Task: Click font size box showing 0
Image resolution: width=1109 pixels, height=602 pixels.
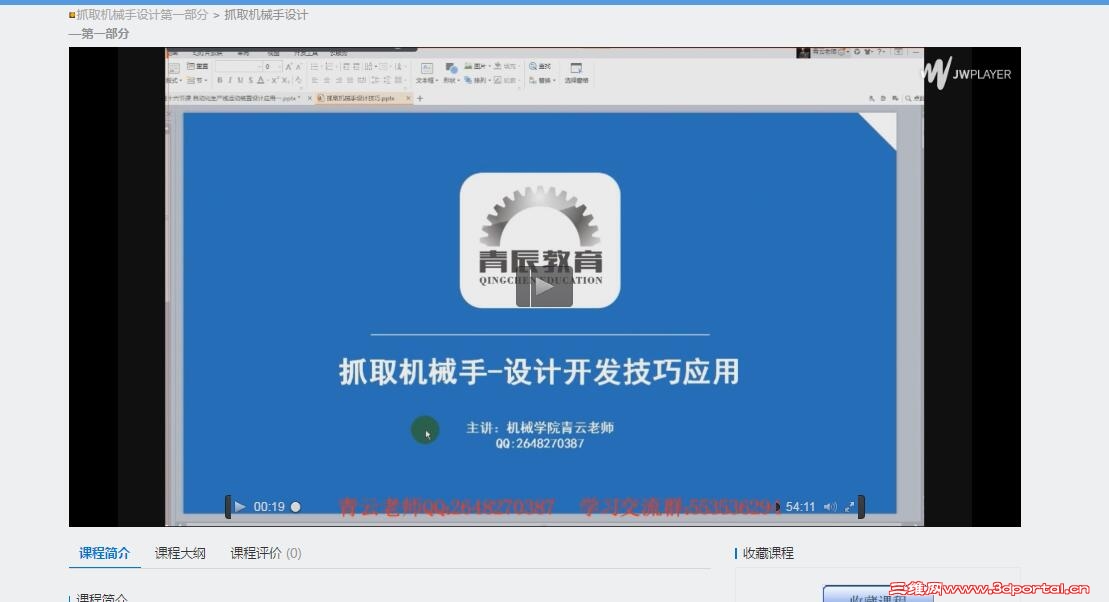Action: 272,66
